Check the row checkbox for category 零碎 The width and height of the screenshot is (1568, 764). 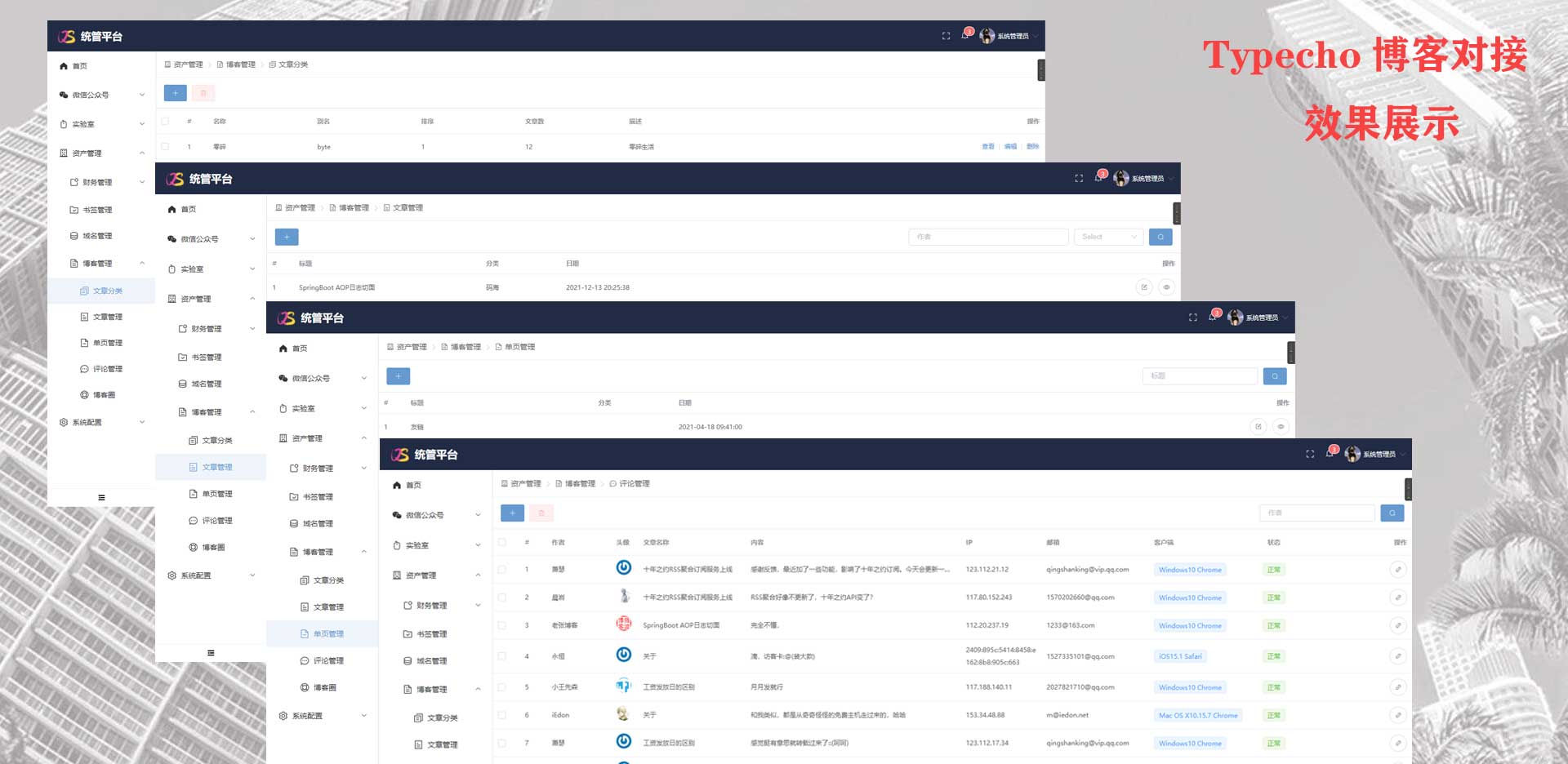tap(165, 147)
